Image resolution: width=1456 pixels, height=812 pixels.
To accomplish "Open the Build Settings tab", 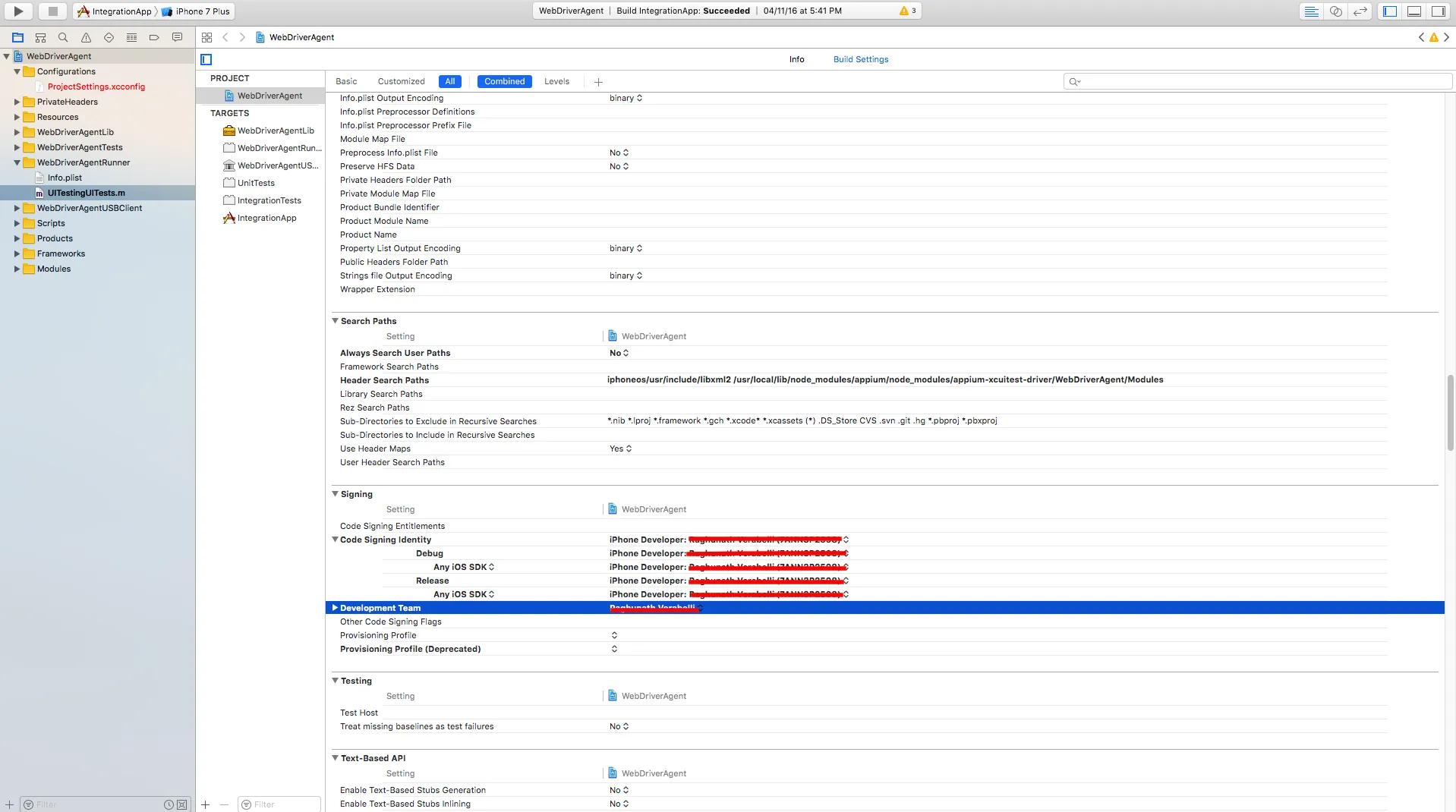I will point(861,59).
